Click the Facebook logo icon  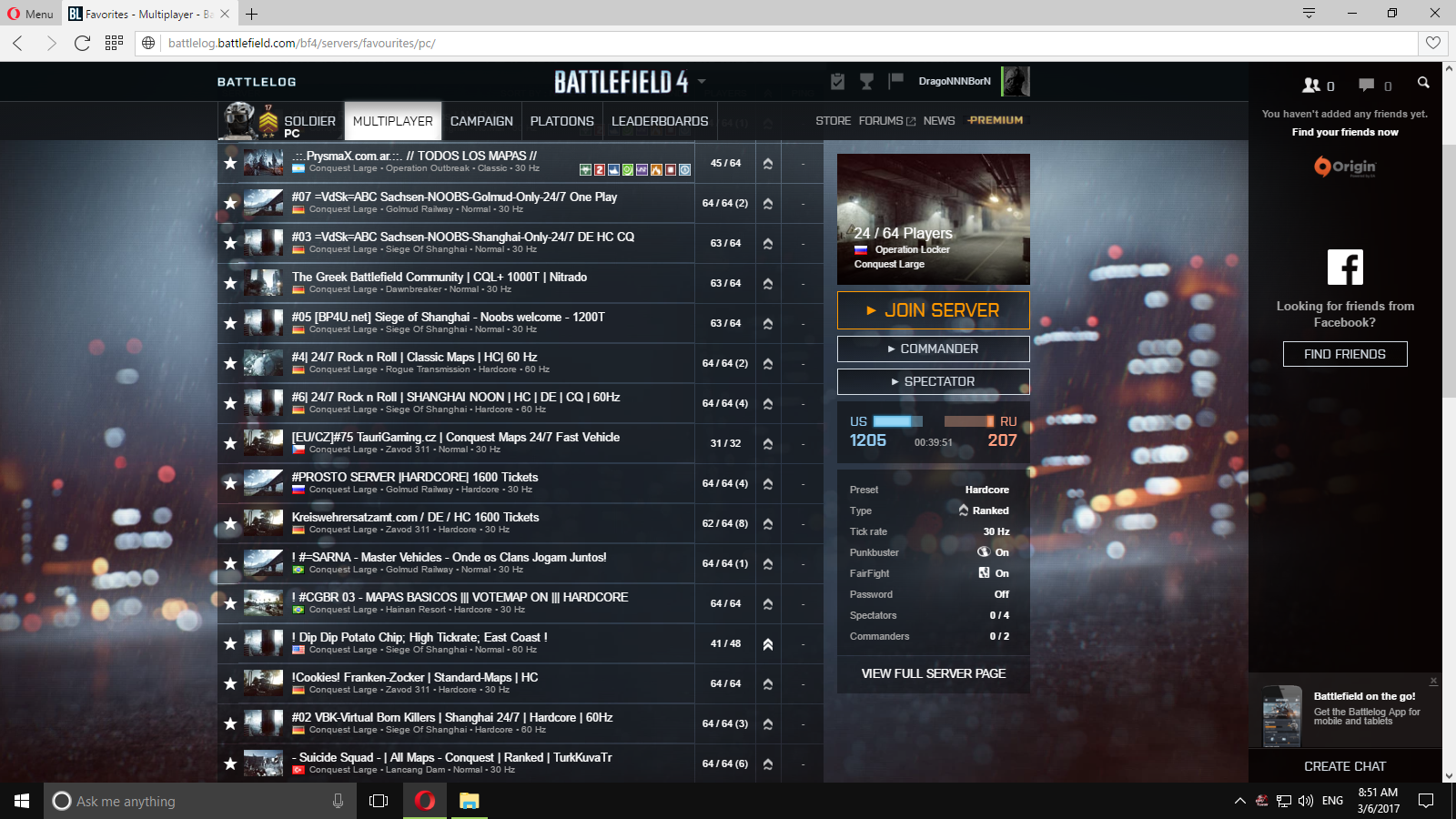click(x=1345, y=268)
